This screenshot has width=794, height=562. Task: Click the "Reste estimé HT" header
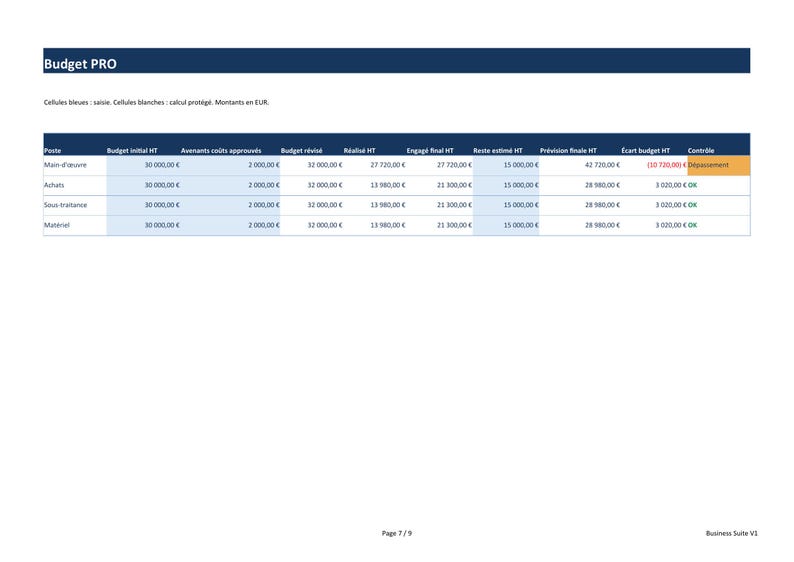coord(498,150)
